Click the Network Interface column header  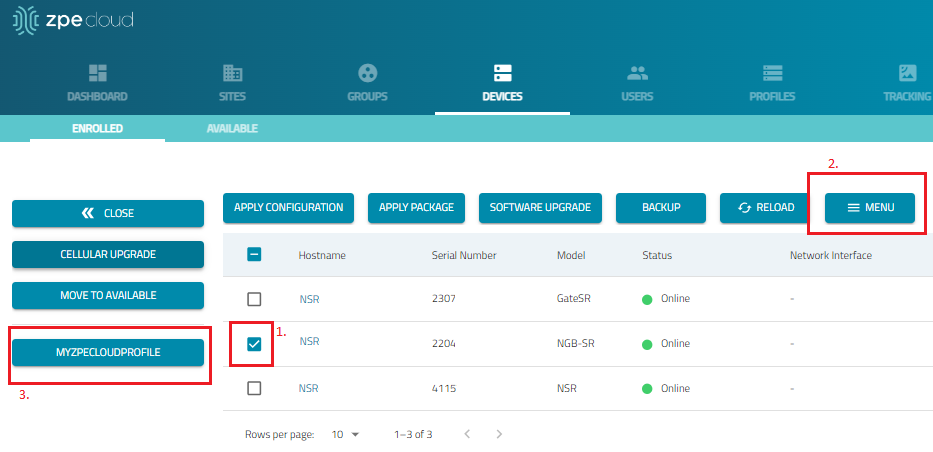[x=831, y=255]
